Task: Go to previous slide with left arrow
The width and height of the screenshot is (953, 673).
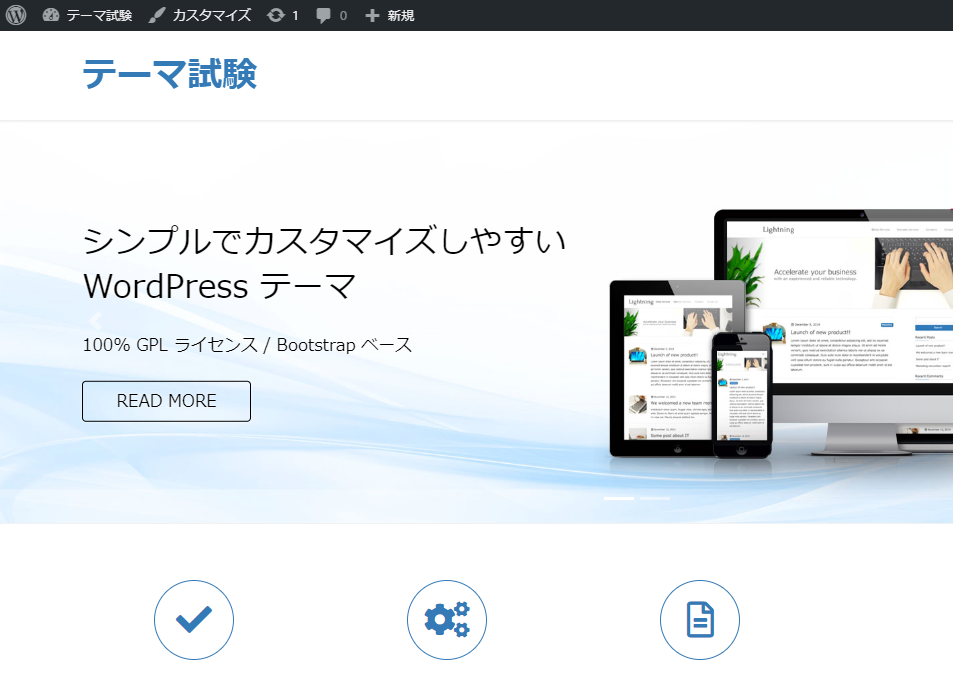Action: [x=96, y=321]
